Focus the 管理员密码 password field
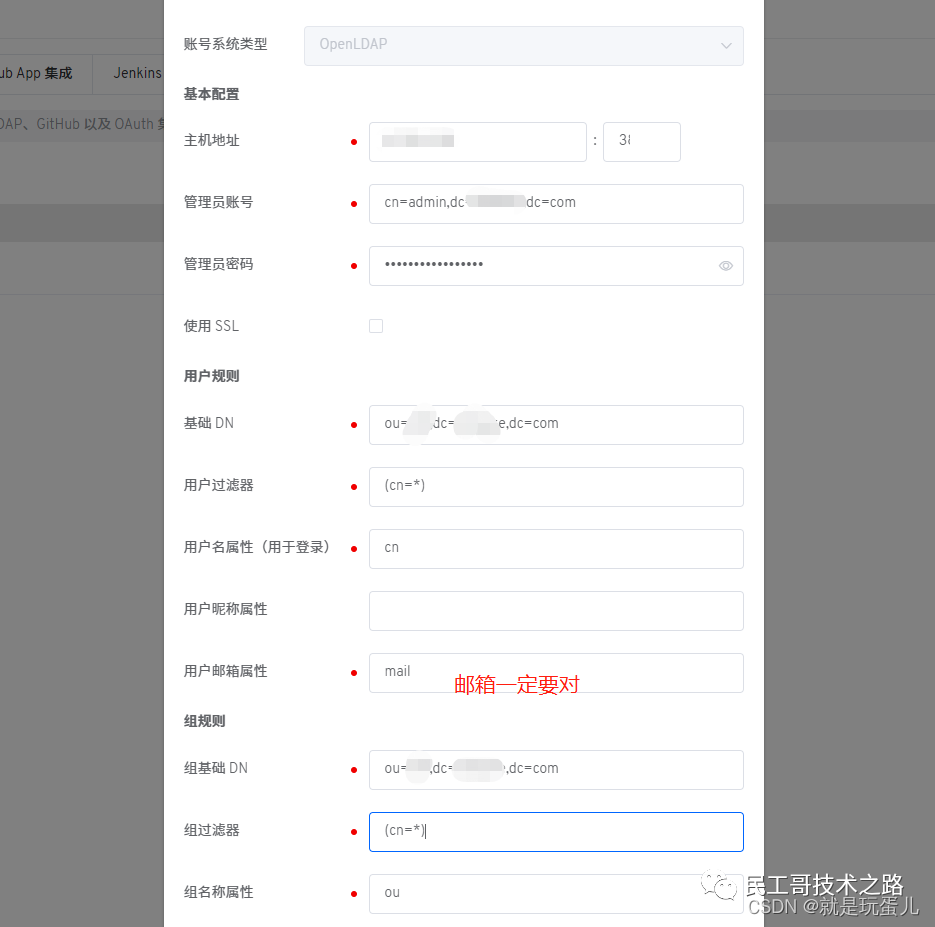The width and height of the screenshot is (935, 927). (540, 266)
